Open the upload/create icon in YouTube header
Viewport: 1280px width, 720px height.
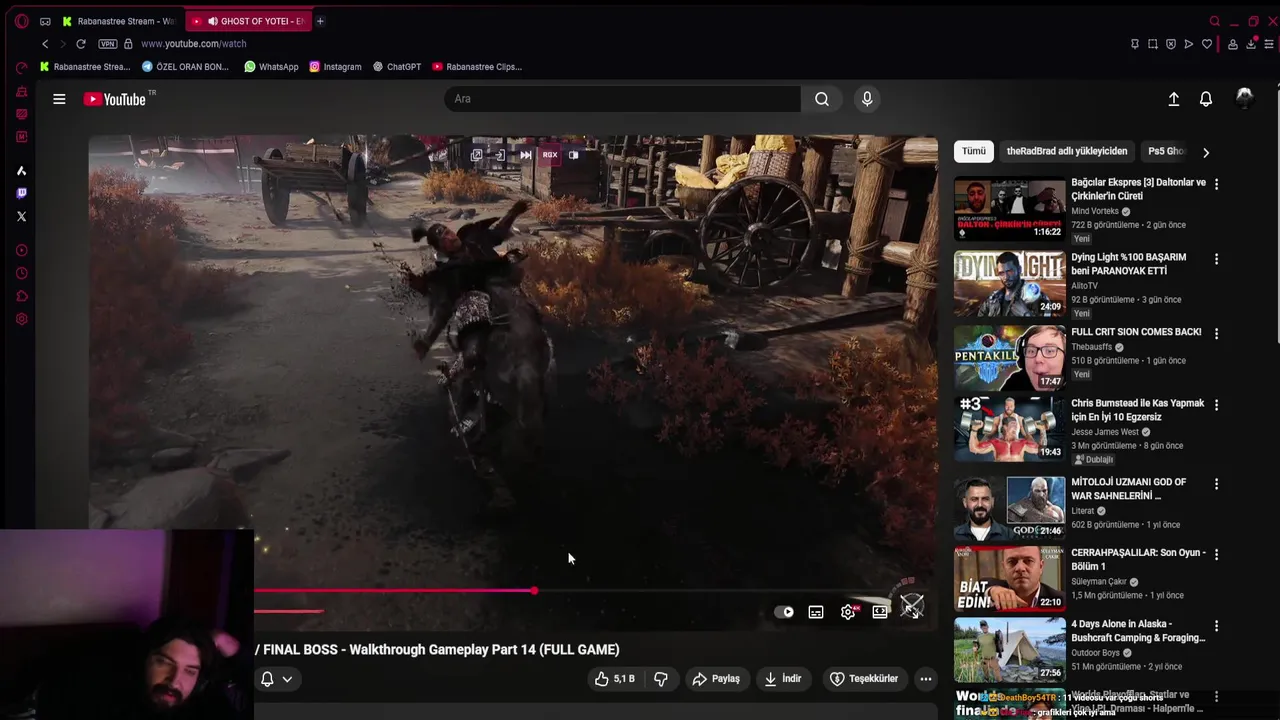point(1174,99)
